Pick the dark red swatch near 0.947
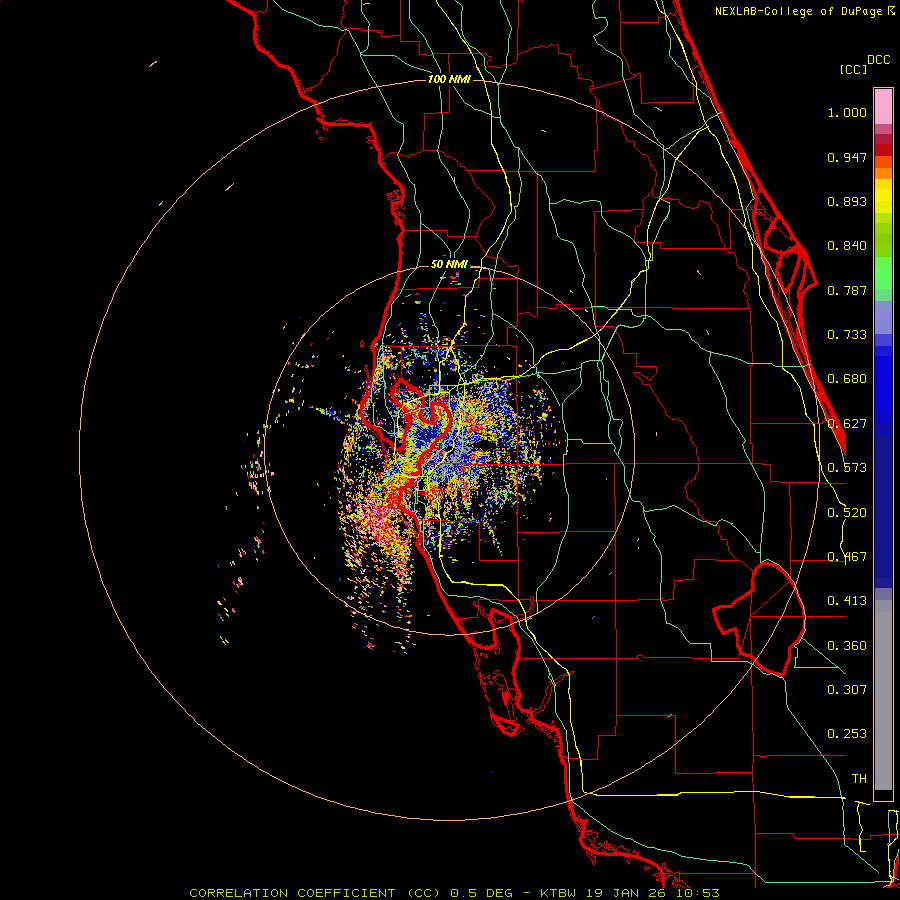Viewport: 900px width, 900px height. (x=883, y=149)
